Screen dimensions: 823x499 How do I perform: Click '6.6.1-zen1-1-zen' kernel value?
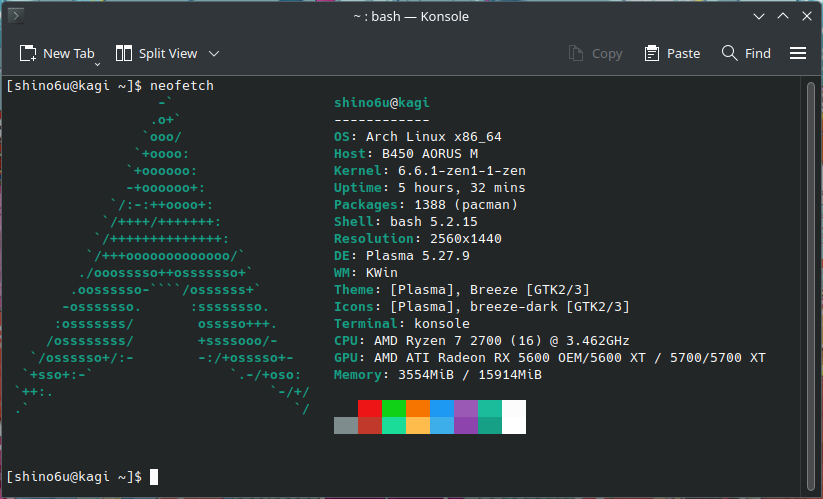[x=461, y=171]
